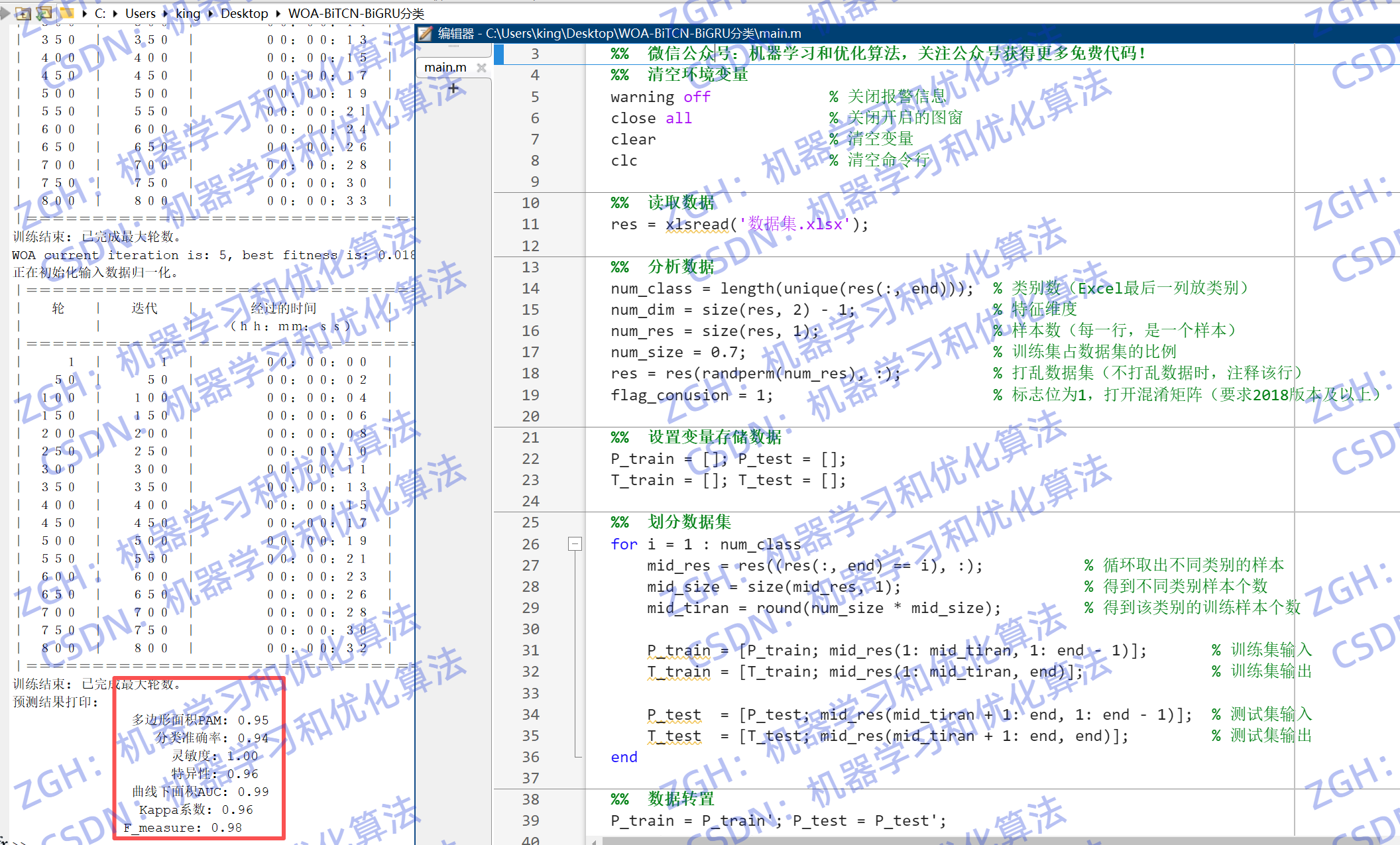Image resolution: width=1400 pixels, height=845 pixels.
Task: Go to the king folder in the breadcrumb
Action: 188,13
